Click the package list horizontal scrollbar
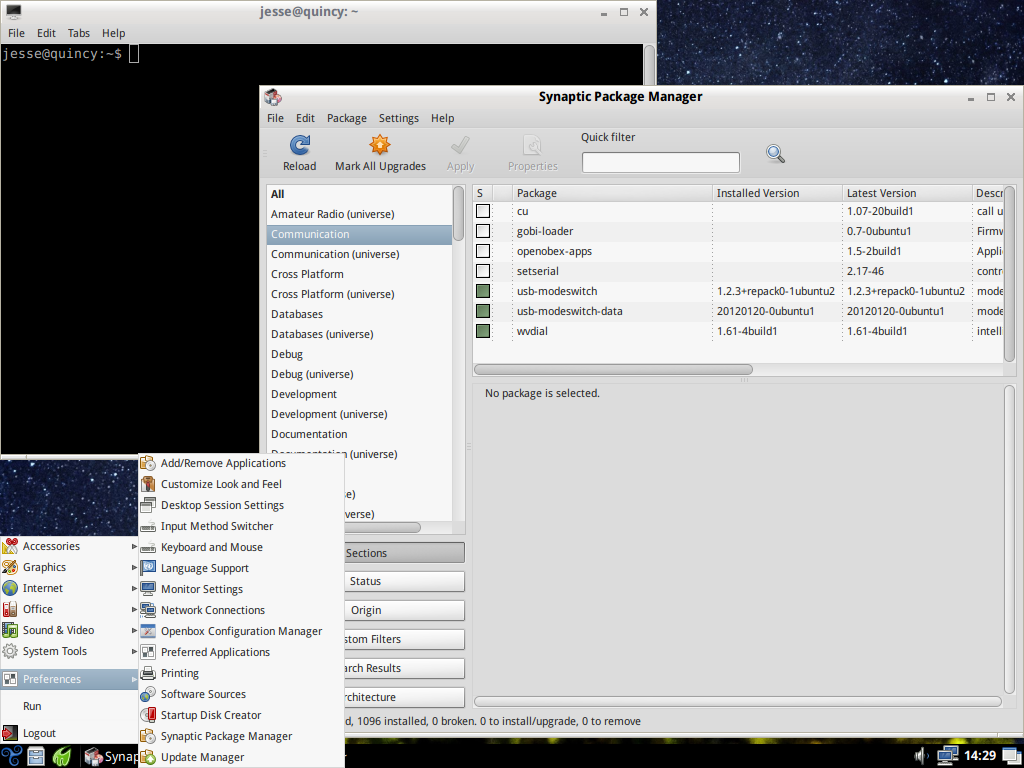Image resolution: width=1024 pixels, height=768 pixels. (x=613, y=370)
